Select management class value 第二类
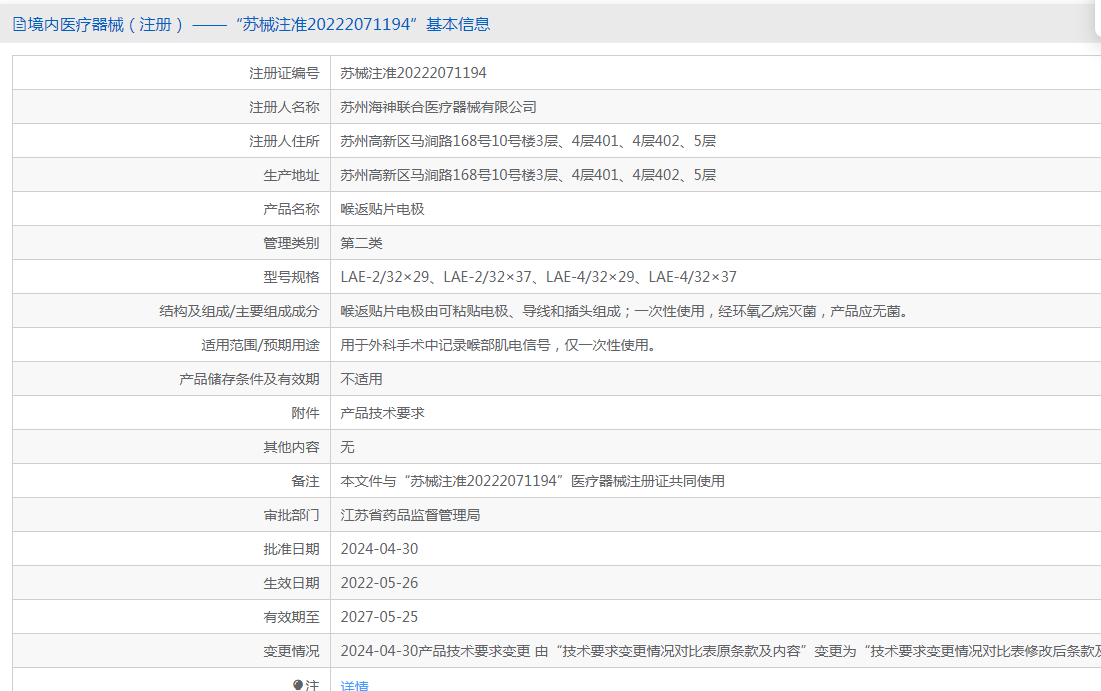The width and height of the screenshot is (1101, 691). coord(361,243)
